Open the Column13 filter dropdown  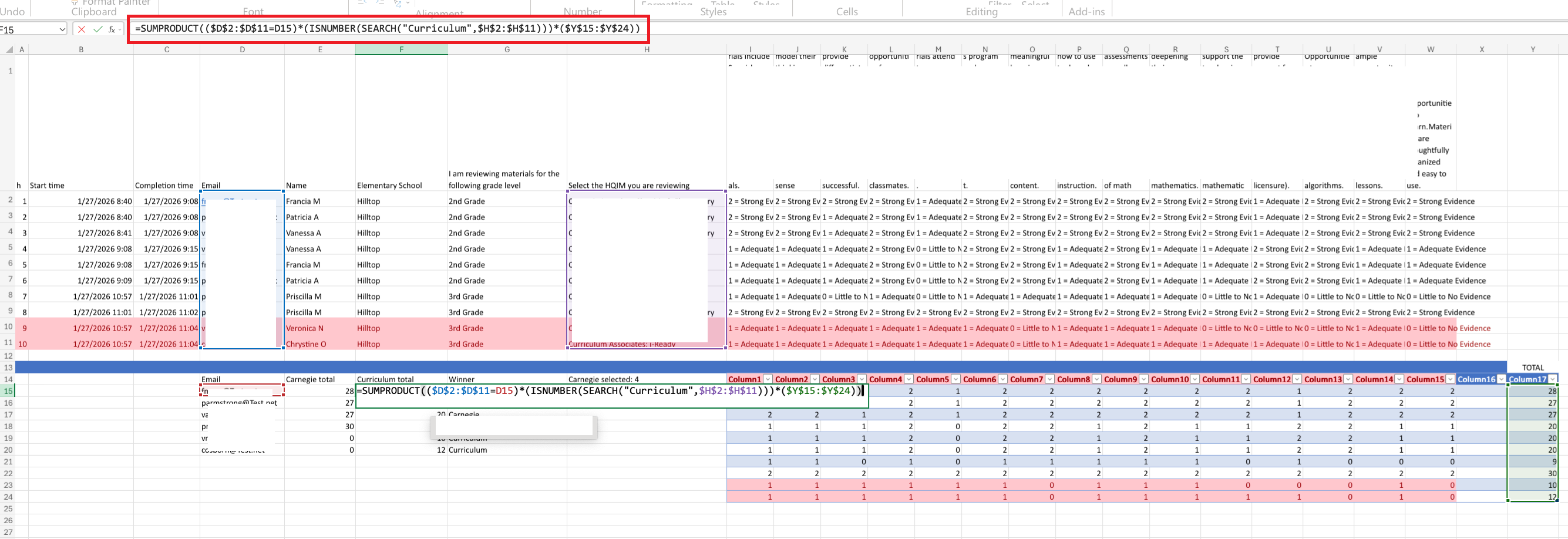click(x=1348, y=379)
